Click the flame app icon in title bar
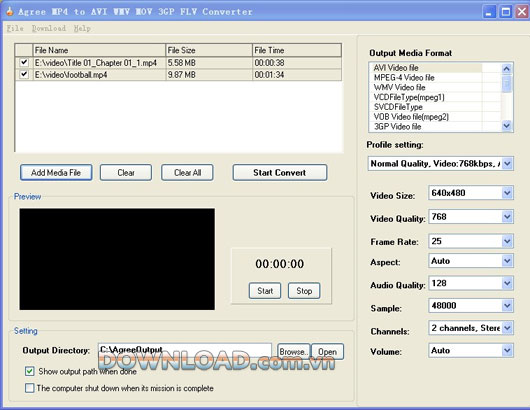The height and width of the screenshot is (410, 530). pos(10,11)
